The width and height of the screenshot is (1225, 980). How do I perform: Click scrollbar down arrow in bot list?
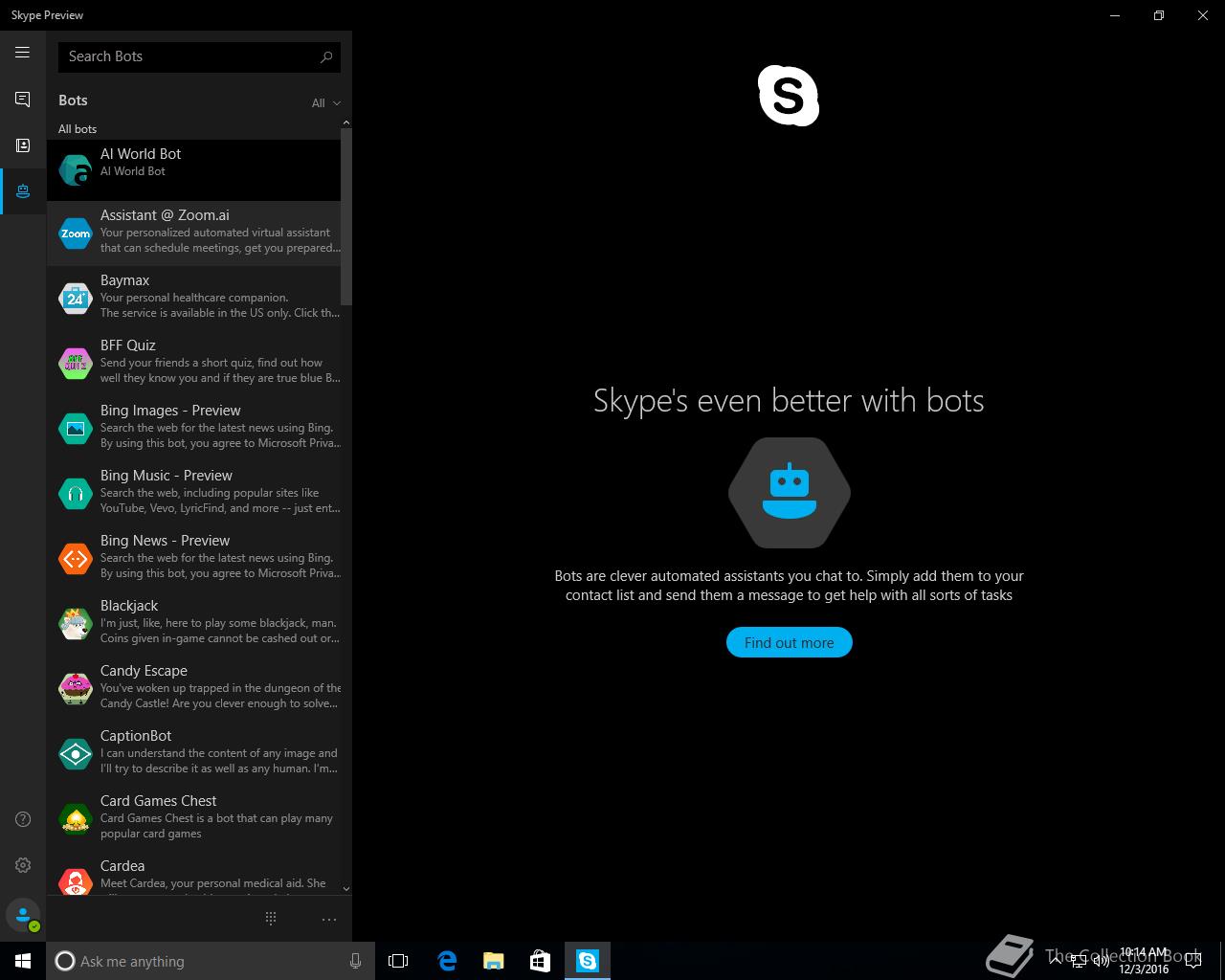point(346,889)
